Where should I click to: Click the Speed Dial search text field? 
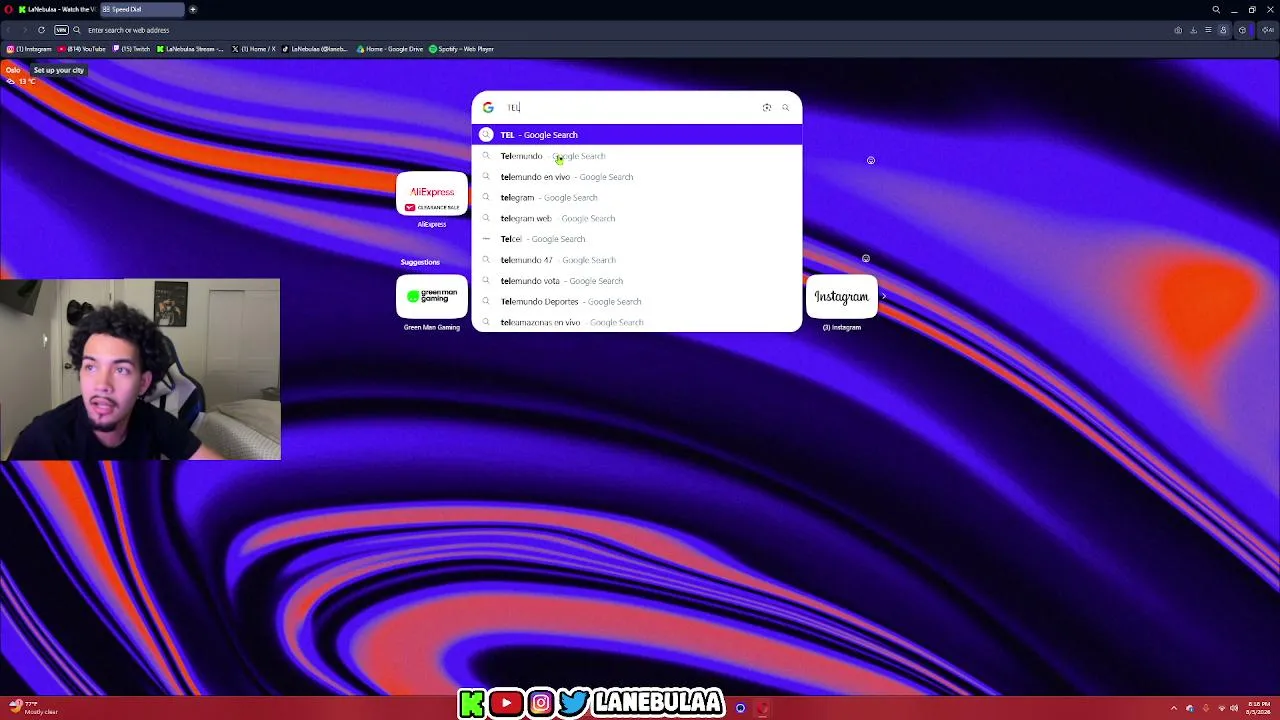[x=630, y=107]
